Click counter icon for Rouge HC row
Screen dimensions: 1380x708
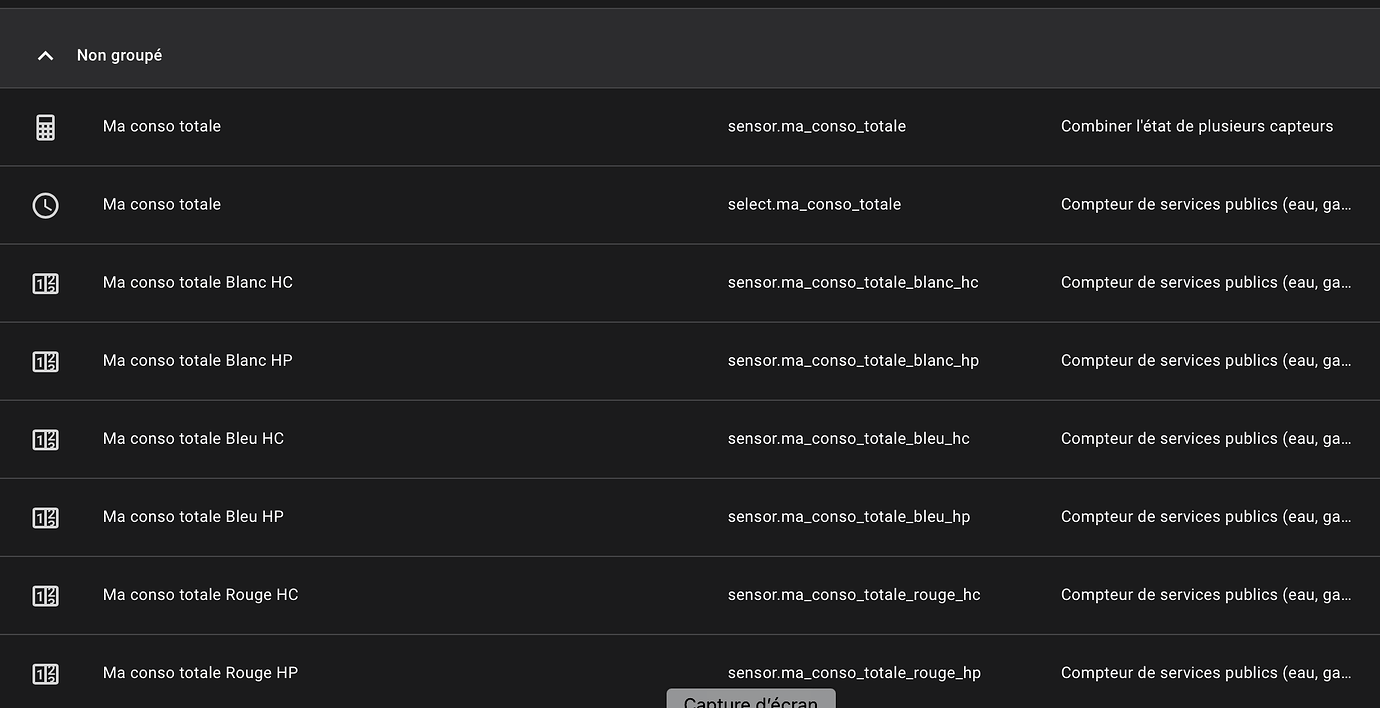pos(45,595)
